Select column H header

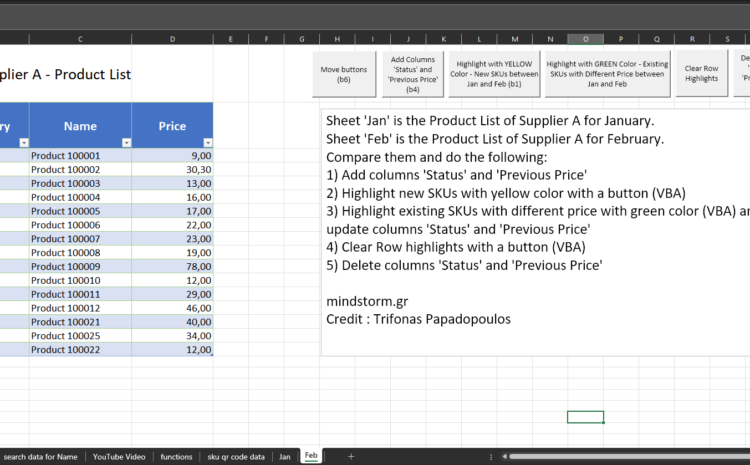click(x=337, y=39)
